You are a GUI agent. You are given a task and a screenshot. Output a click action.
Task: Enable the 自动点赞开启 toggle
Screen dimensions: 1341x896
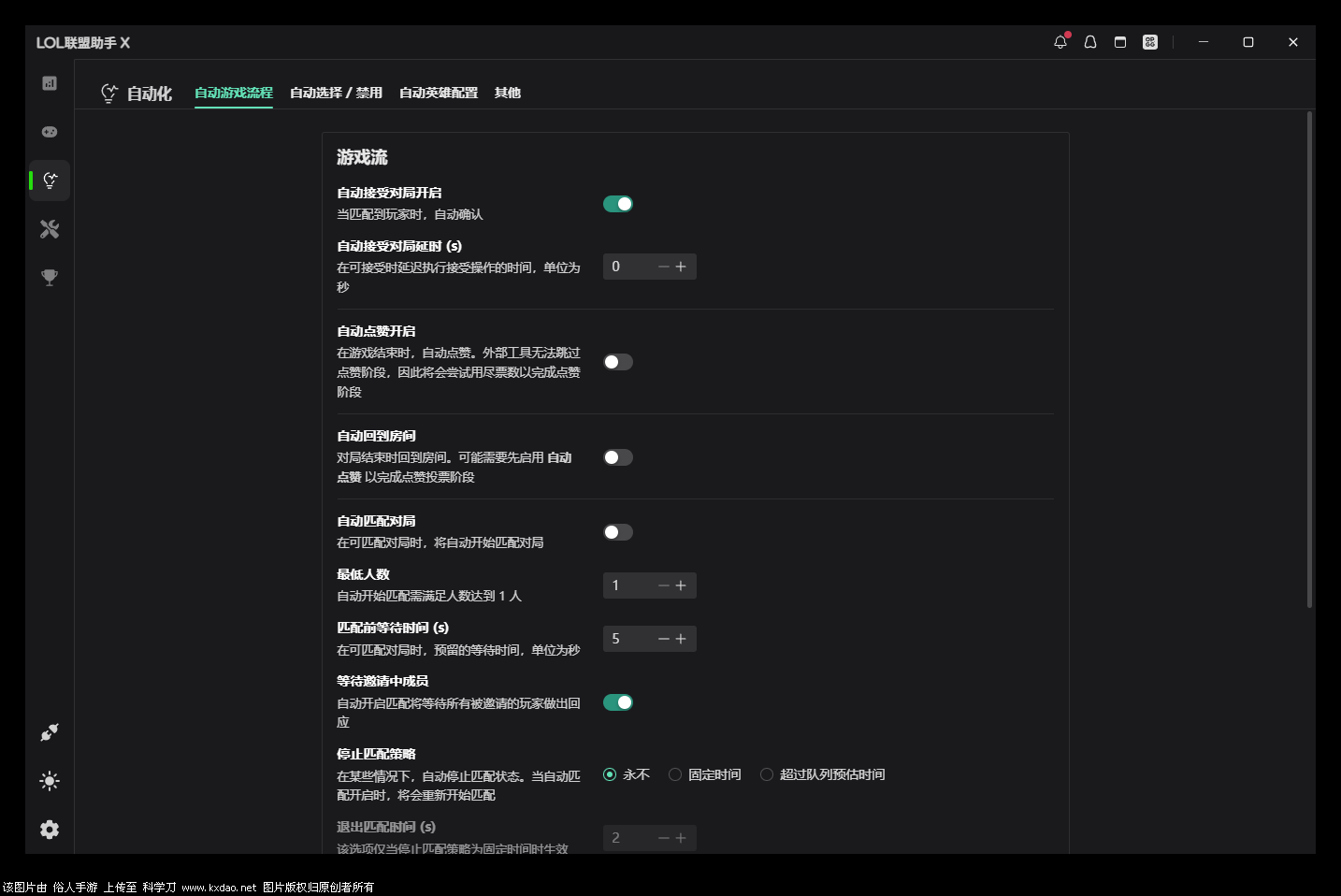pos(617,362)
